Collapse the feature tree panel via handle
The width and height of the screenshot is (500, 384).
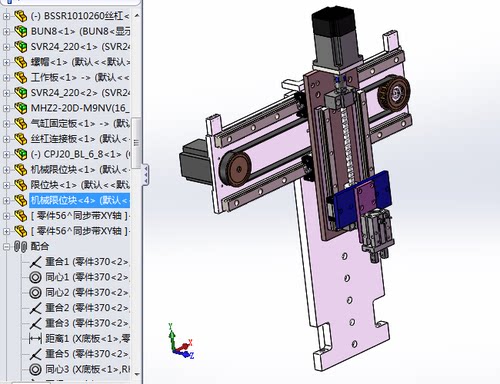pyautogui.click(x=146, y=174)
